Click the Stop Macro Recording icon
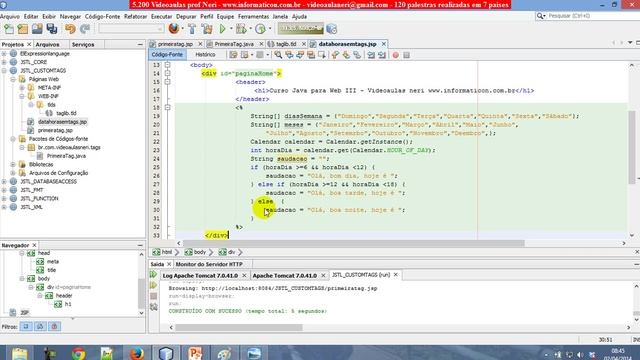Screen dimensions: 640x360 407,55
